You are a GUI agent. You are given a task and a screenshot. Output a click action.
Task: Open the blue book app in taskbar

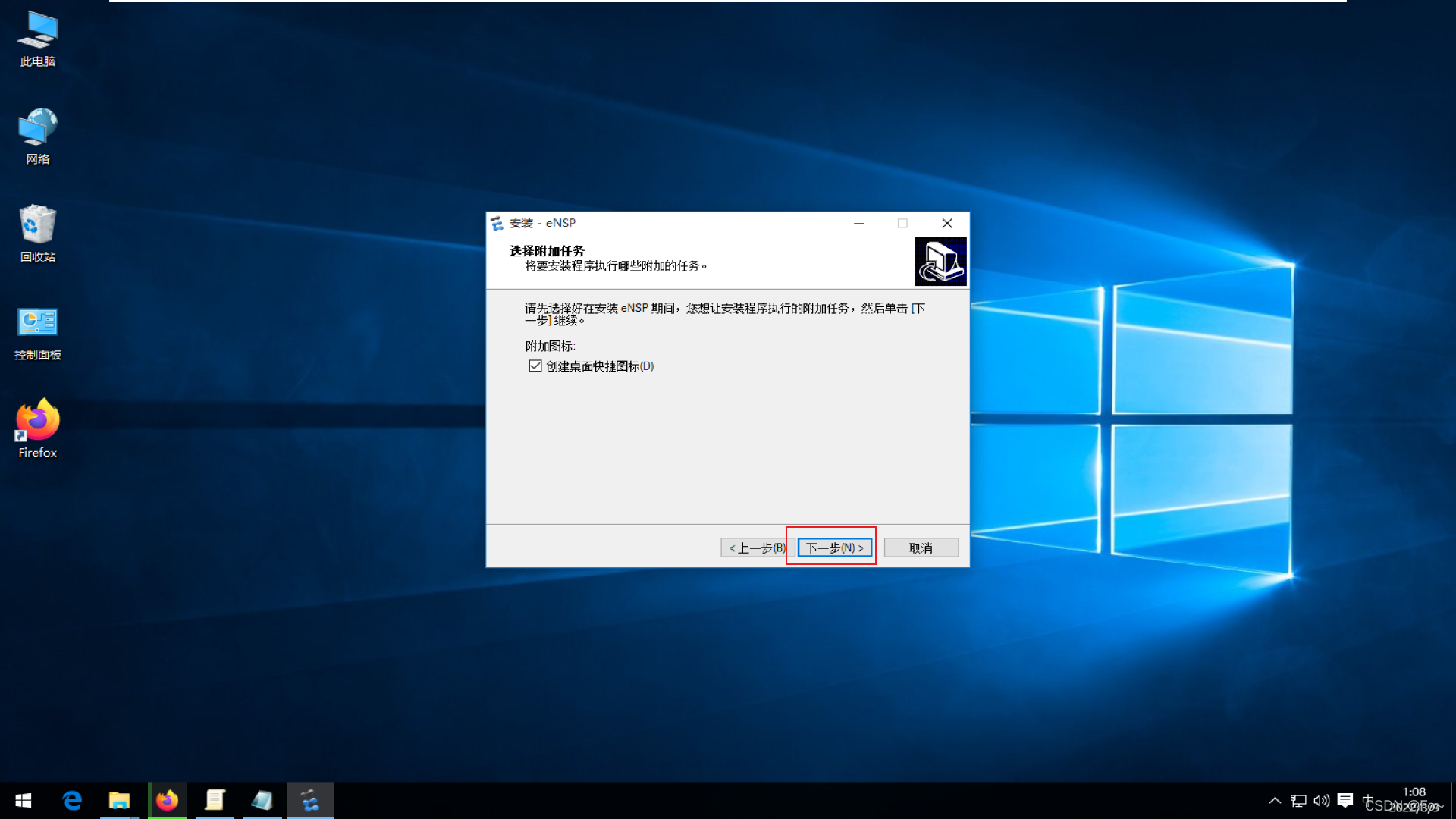pos(262,801)
